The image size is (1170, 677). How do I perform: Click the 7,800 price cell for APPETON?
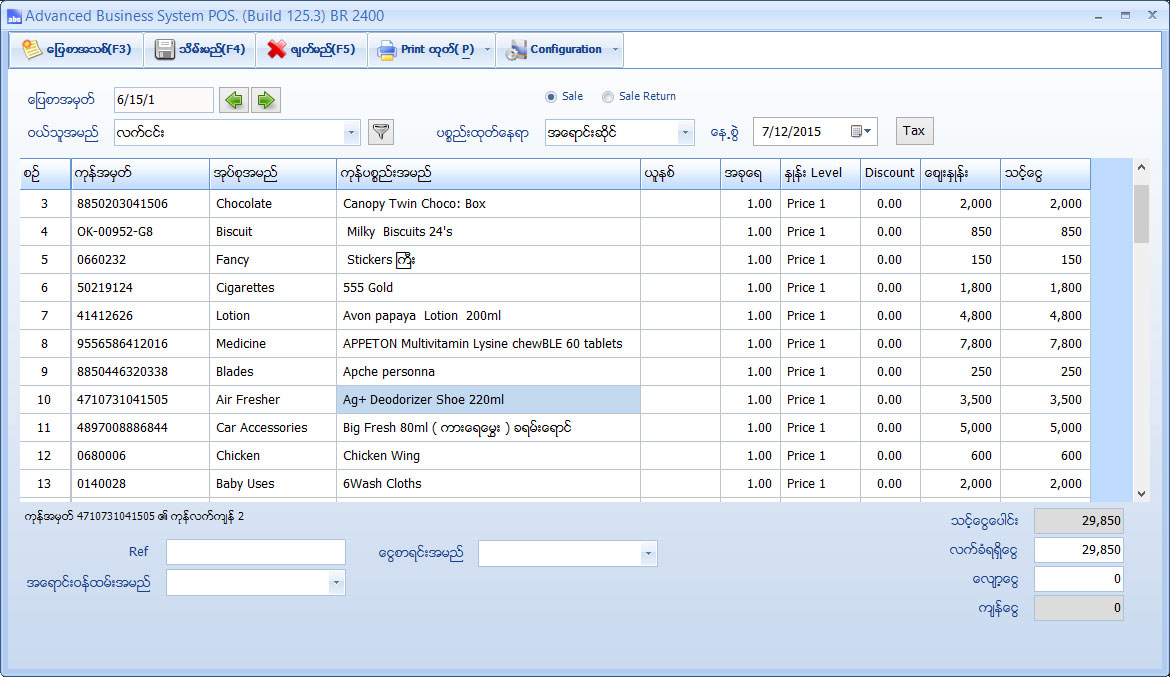point(960,344)
